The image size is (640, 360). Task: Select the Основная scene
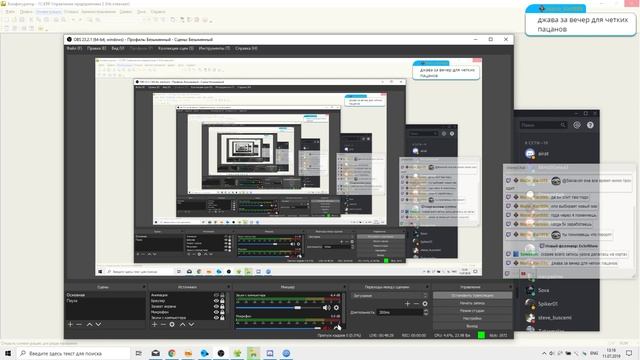(x=105, y=295)
